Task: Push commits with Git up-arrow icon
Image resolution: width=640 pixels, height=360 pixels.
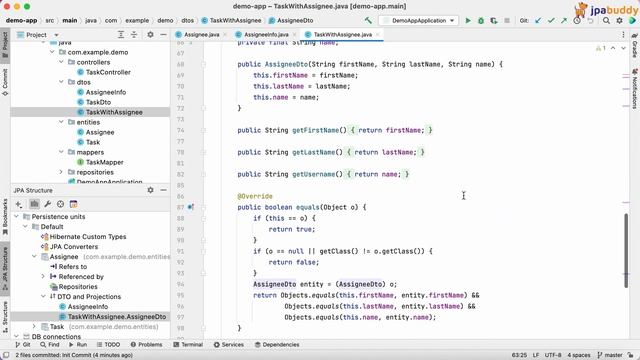Action: tap(564, 20)
